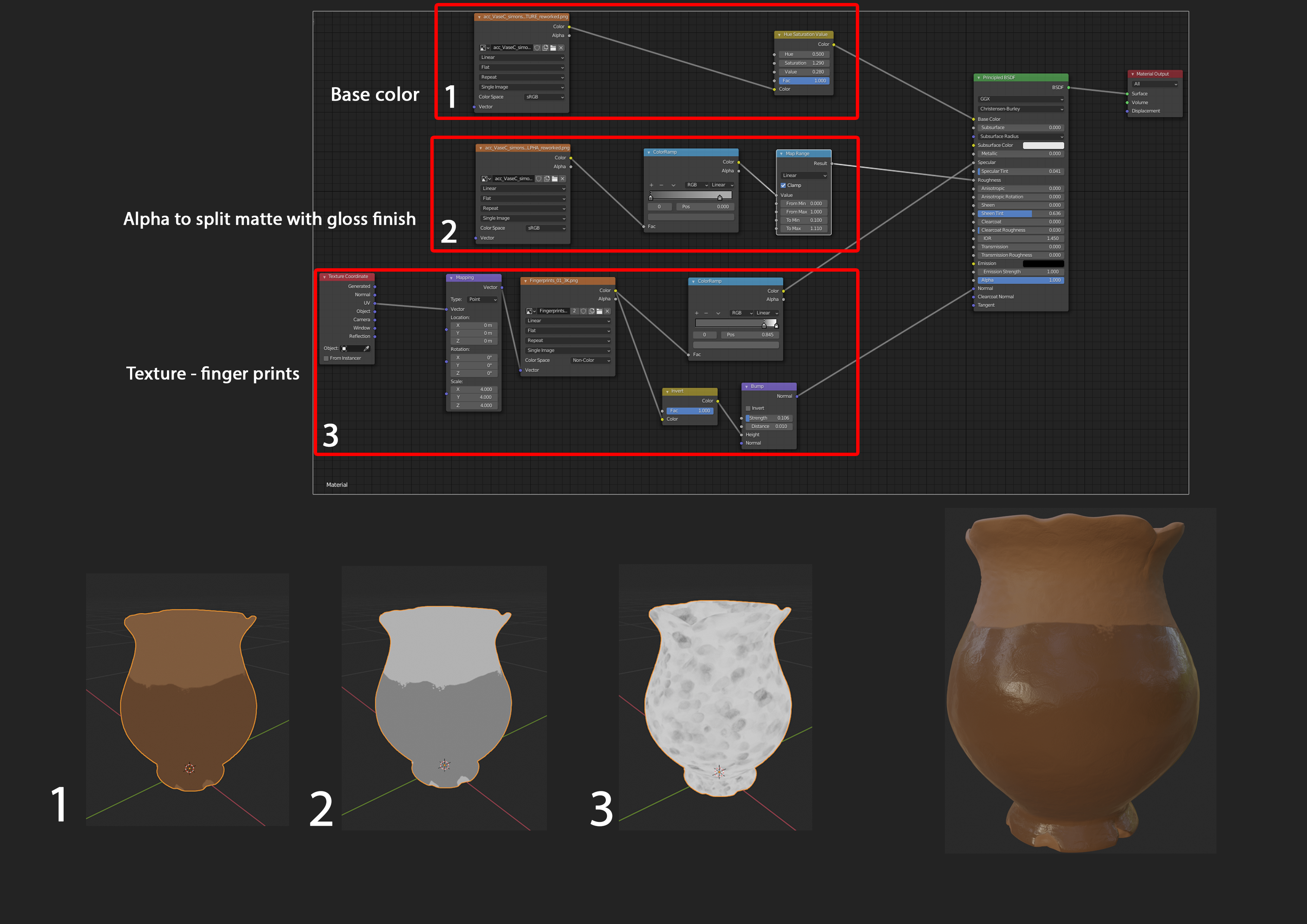This screenshot has width=1307, height=924.
Task: Click Fake User shield on Fingerprints image
Action: coord(583,311)
